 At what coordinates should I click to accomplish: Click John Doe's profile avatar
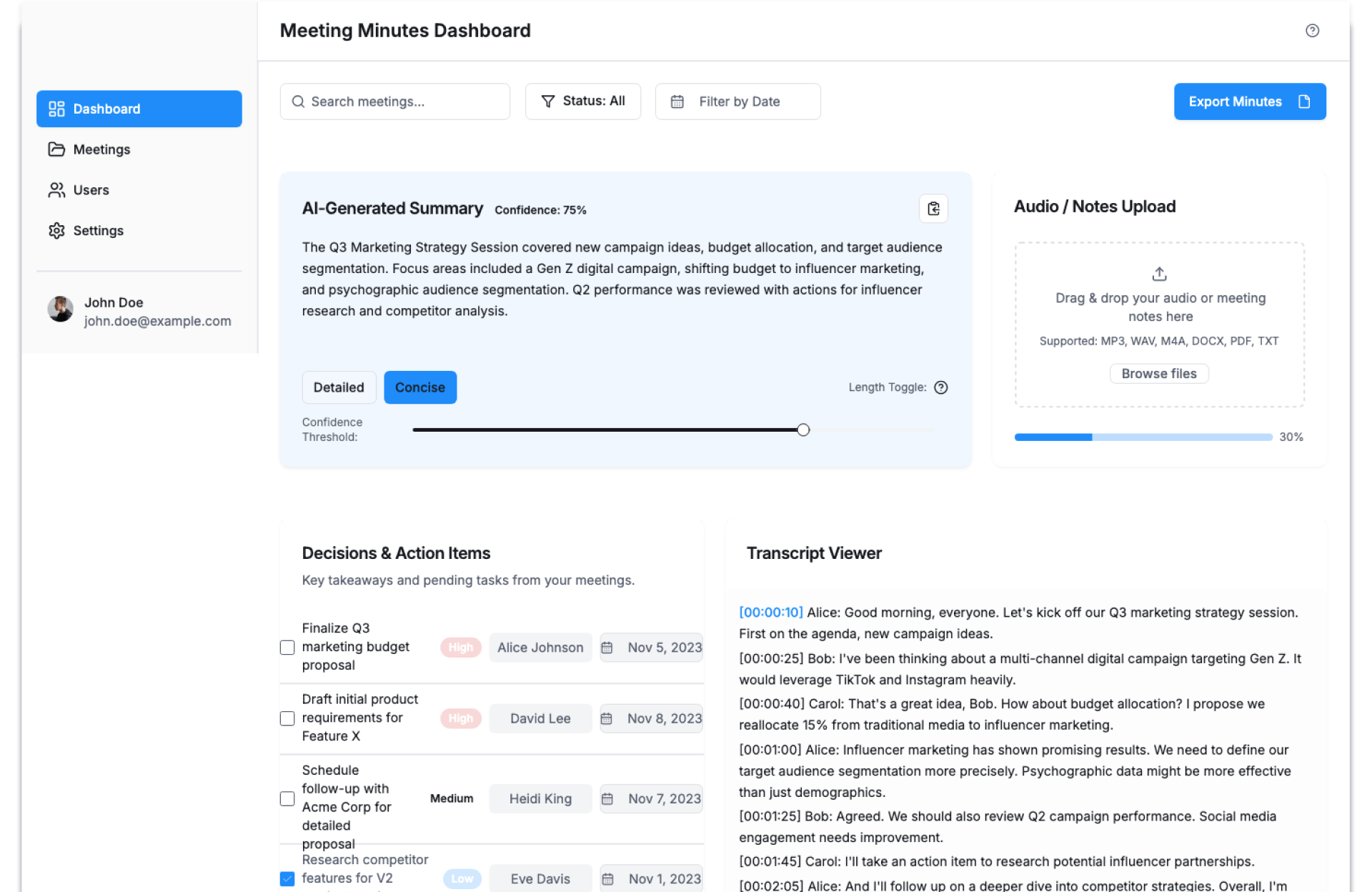61,310
